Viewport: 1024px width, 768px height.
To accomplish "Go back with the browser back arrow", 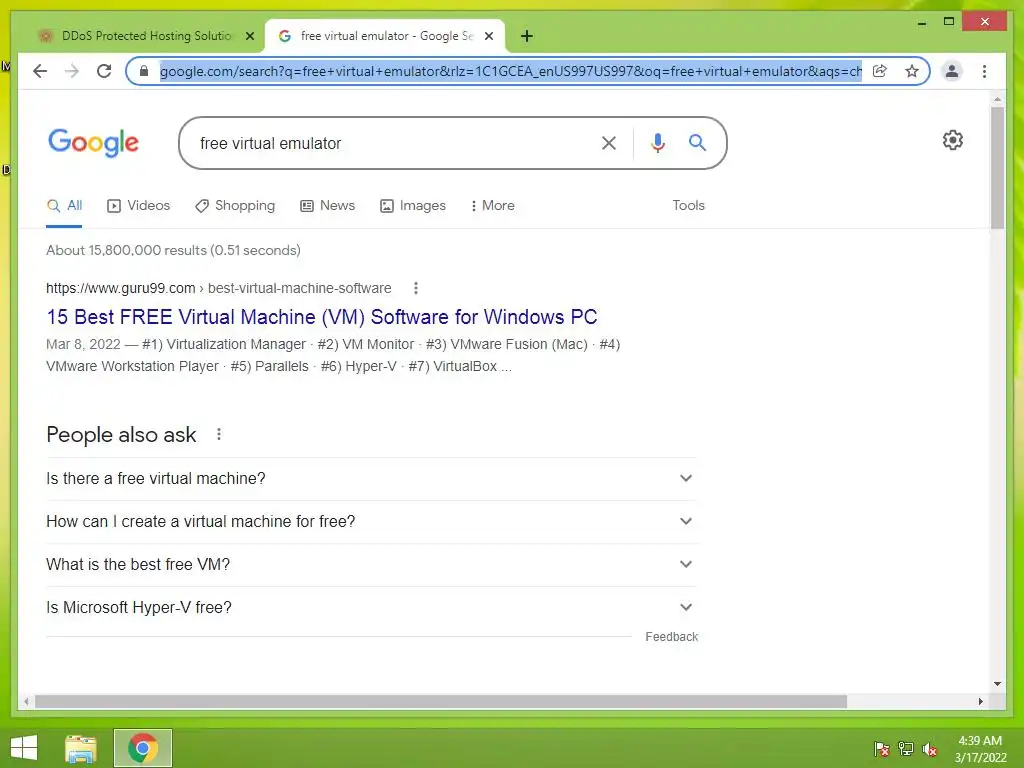I will tap(40, 71).
